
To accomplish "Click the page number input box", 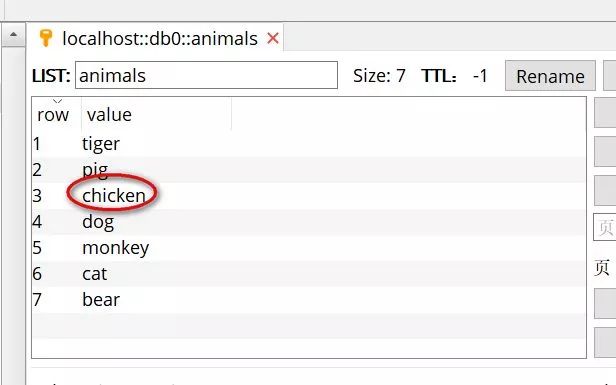I will coord(605,227).
